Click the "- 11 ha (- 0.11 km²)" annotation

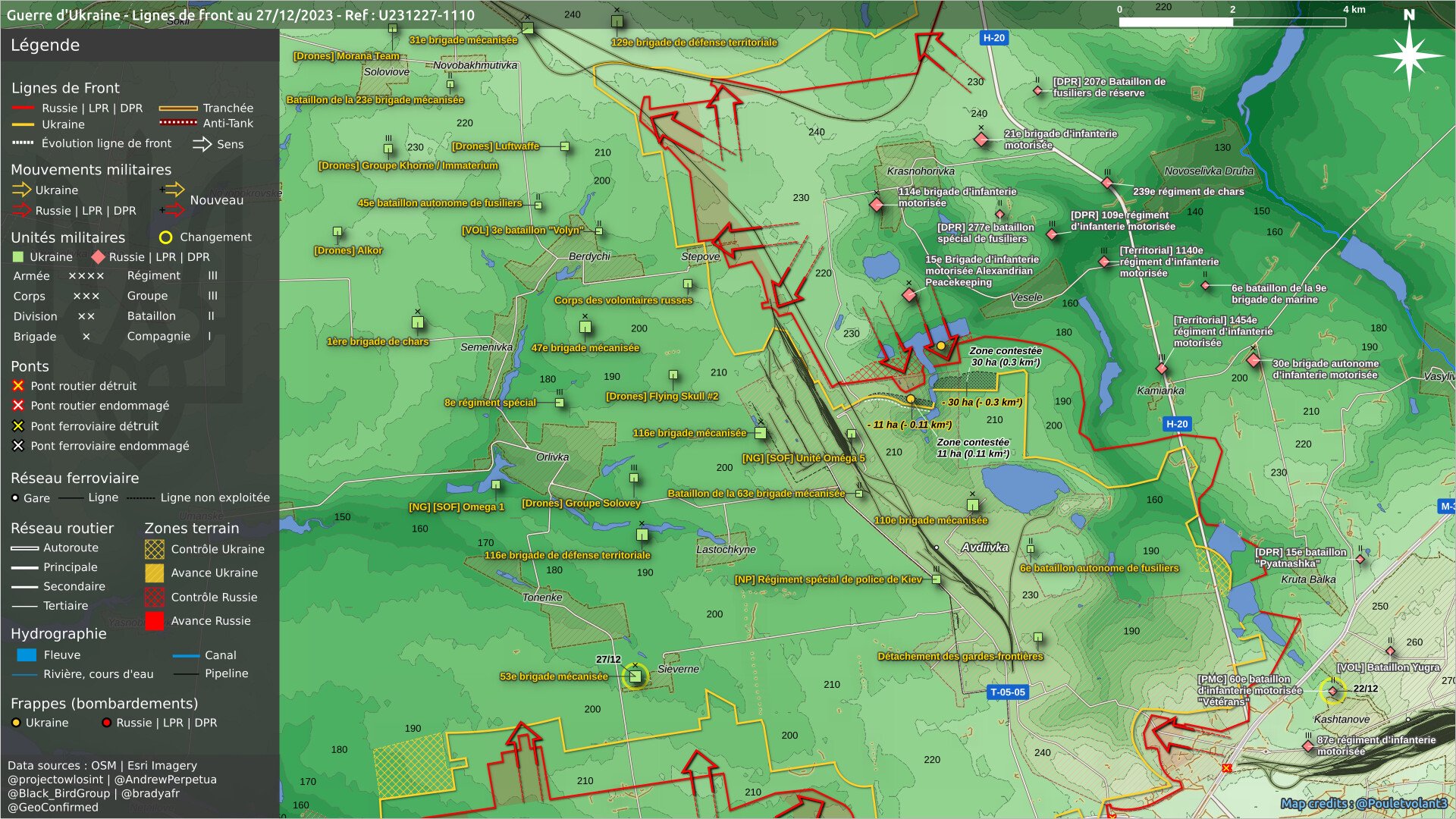click(910, 425)
